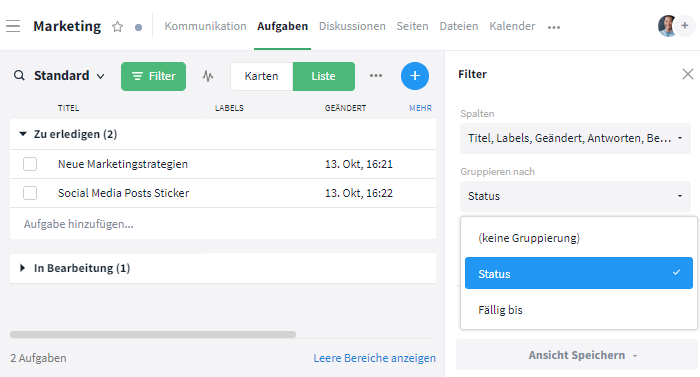700x377 pixels.
Task: Click the date 13. Okt, 16:22
Action: [x=359, y=193]
